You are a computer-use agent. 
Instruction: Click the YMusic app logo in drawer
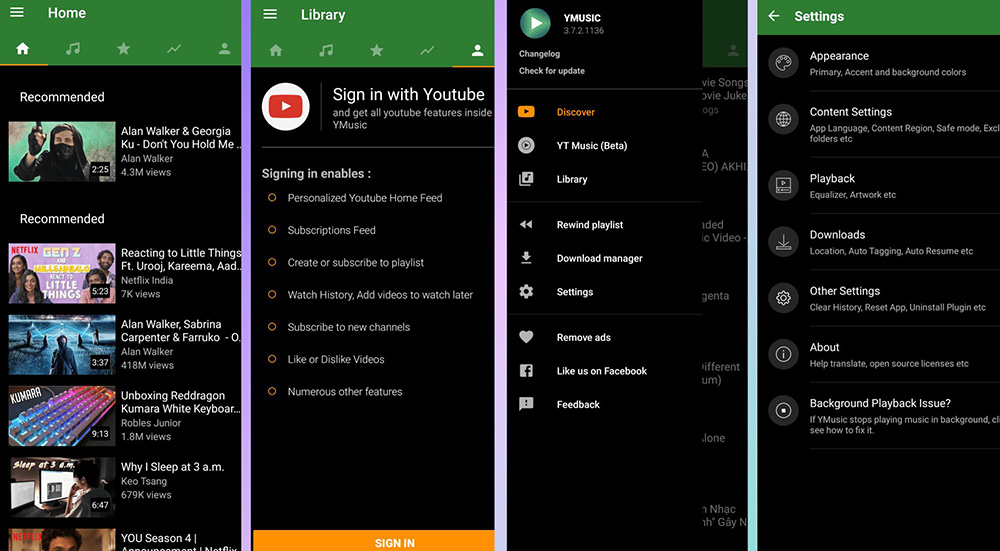click(536, 23)
